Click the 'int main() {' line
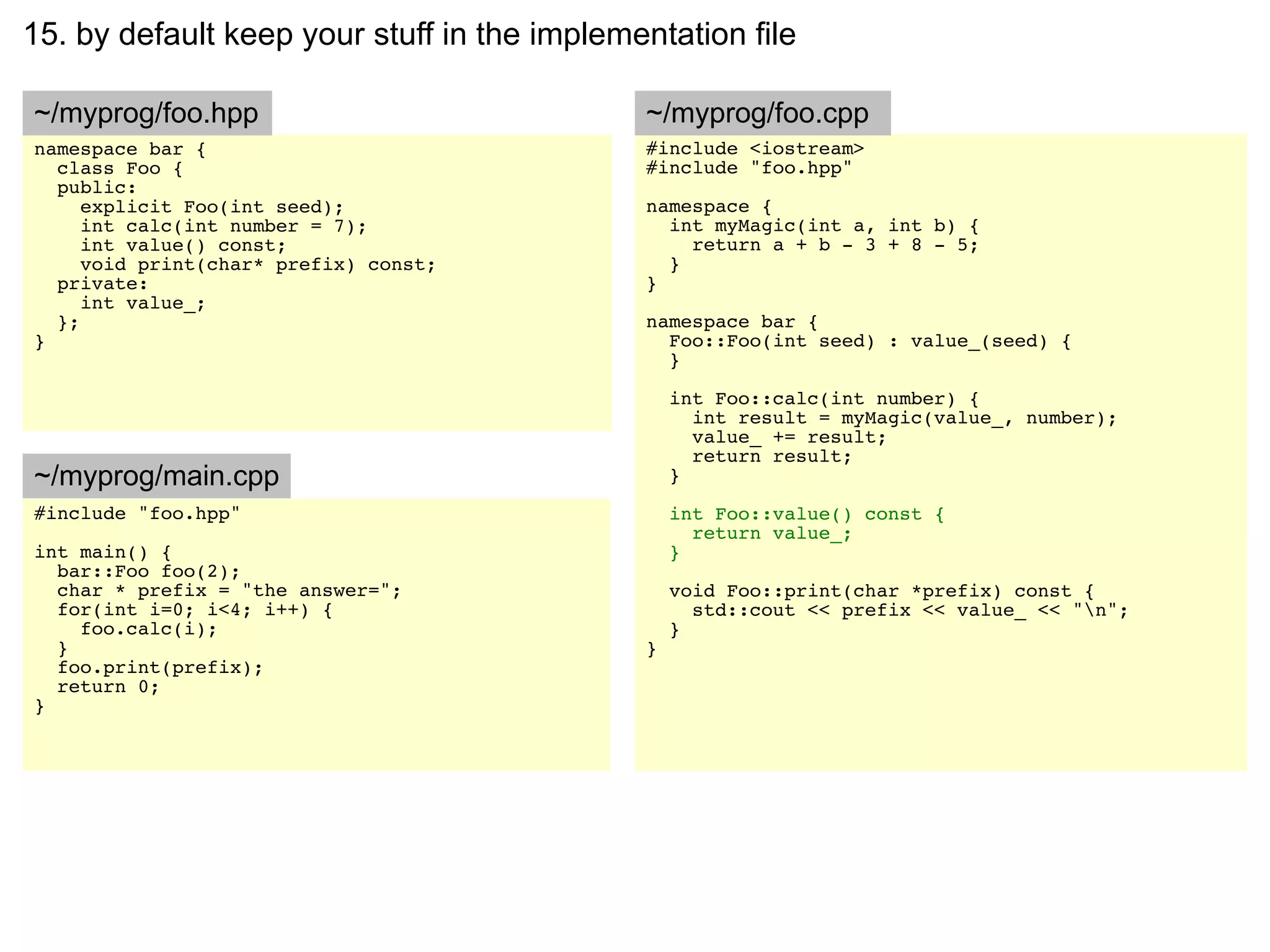The width and height of the screenshot is (1270, 952). point(102,552)
